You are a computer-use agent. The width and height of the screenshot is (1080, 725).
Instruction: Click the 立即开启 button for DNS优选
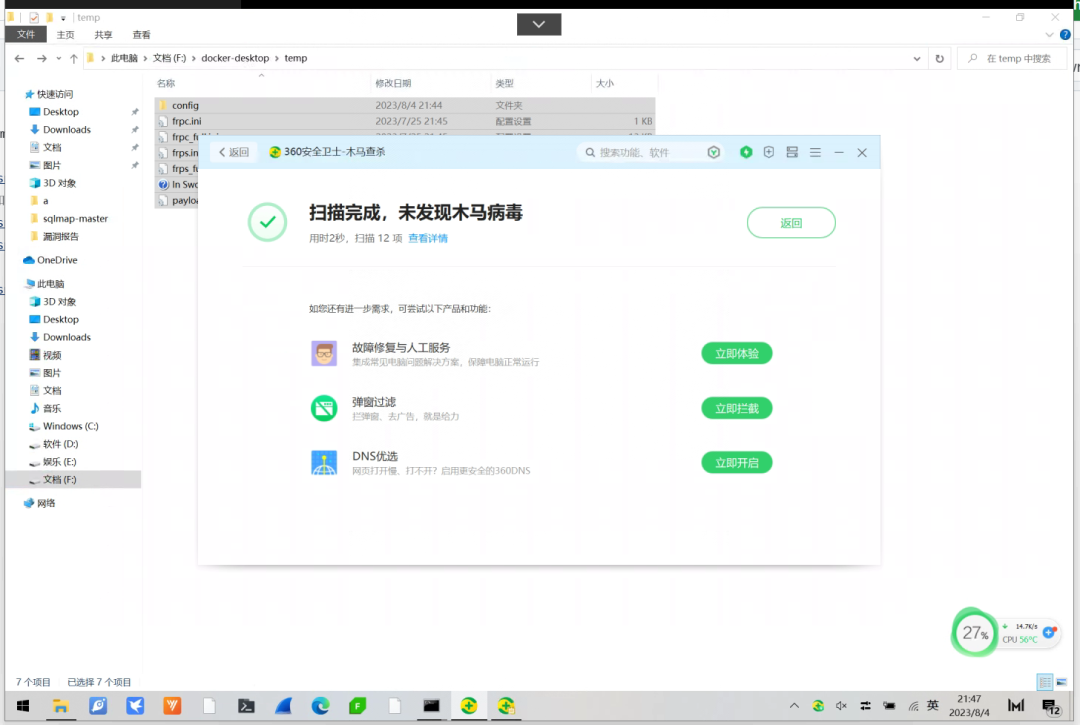[x=737, y=463]
